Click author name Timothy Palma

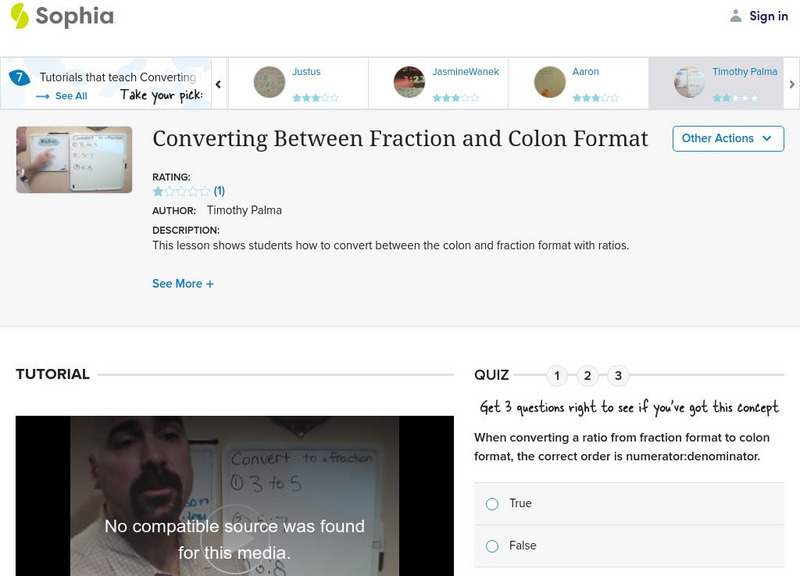tap(244, 210)
